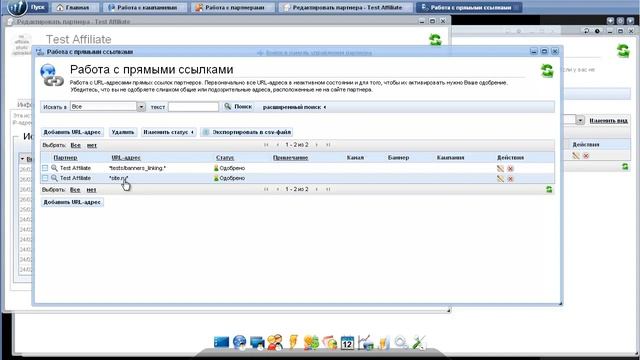
Task: Open the magnifier search dock icon
Action: point(401,342)
